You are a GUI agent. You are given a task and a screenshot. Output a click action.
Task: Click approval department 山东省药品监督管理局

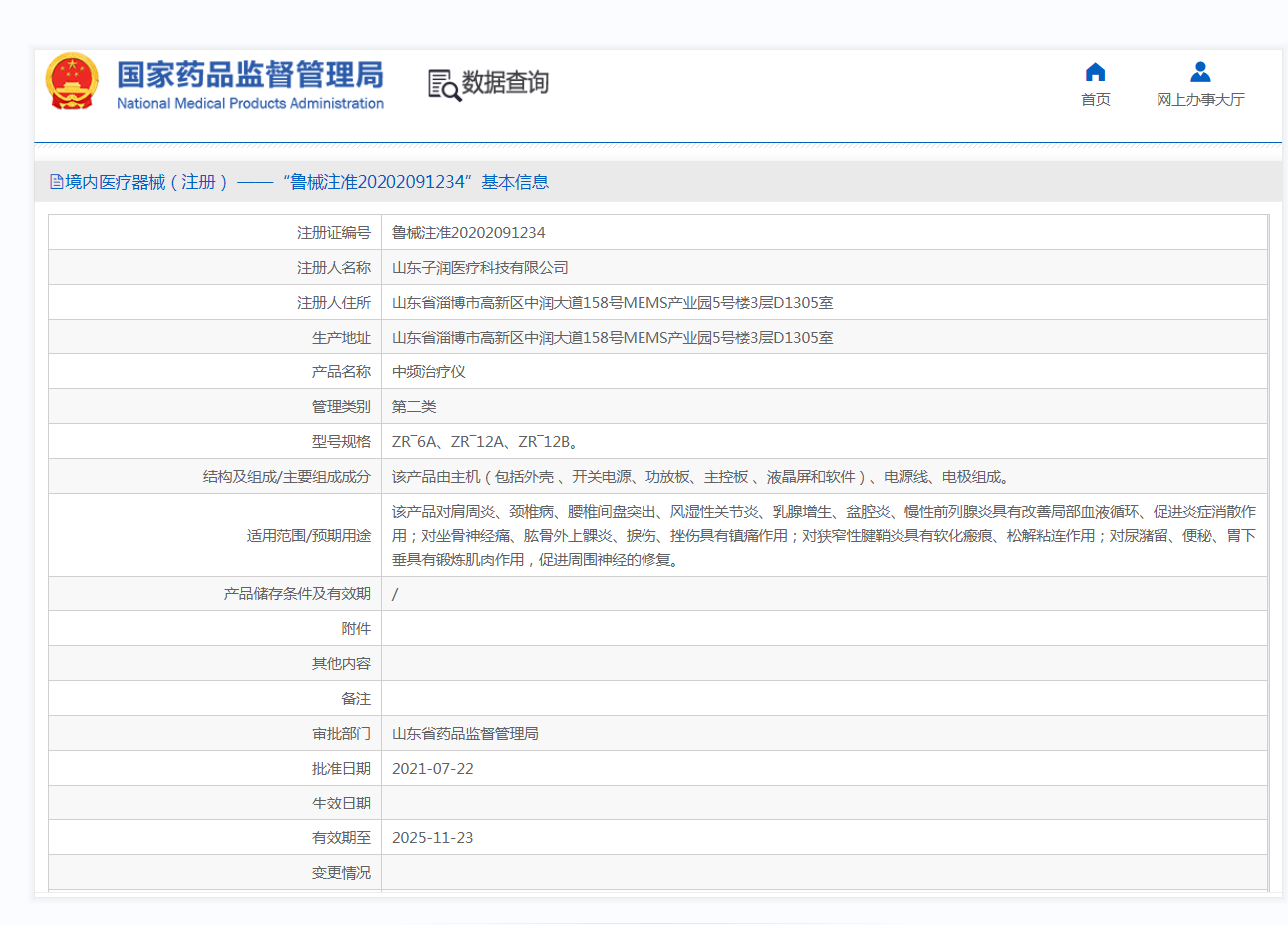[x=465, y=734]
